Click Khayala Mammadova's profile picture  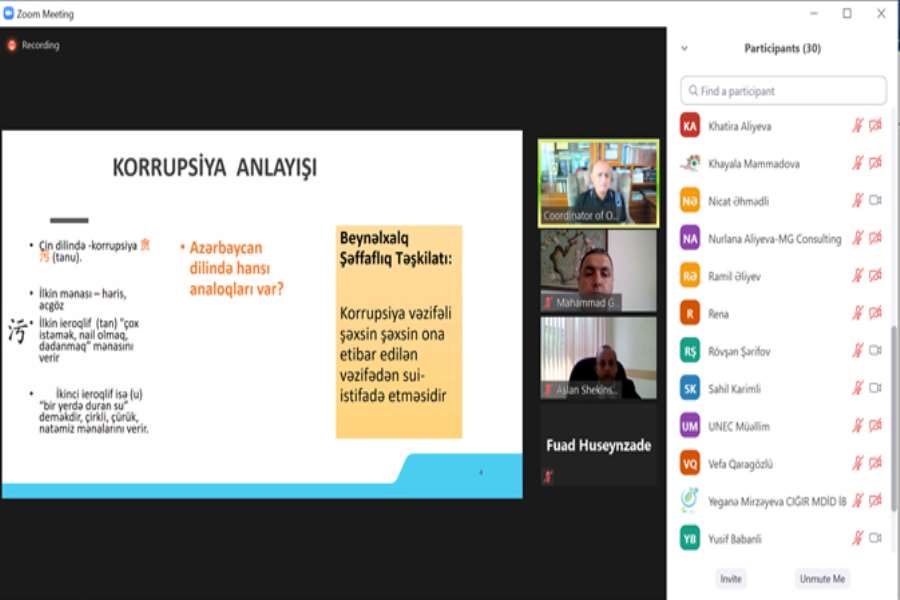click(x=690, y=164)
